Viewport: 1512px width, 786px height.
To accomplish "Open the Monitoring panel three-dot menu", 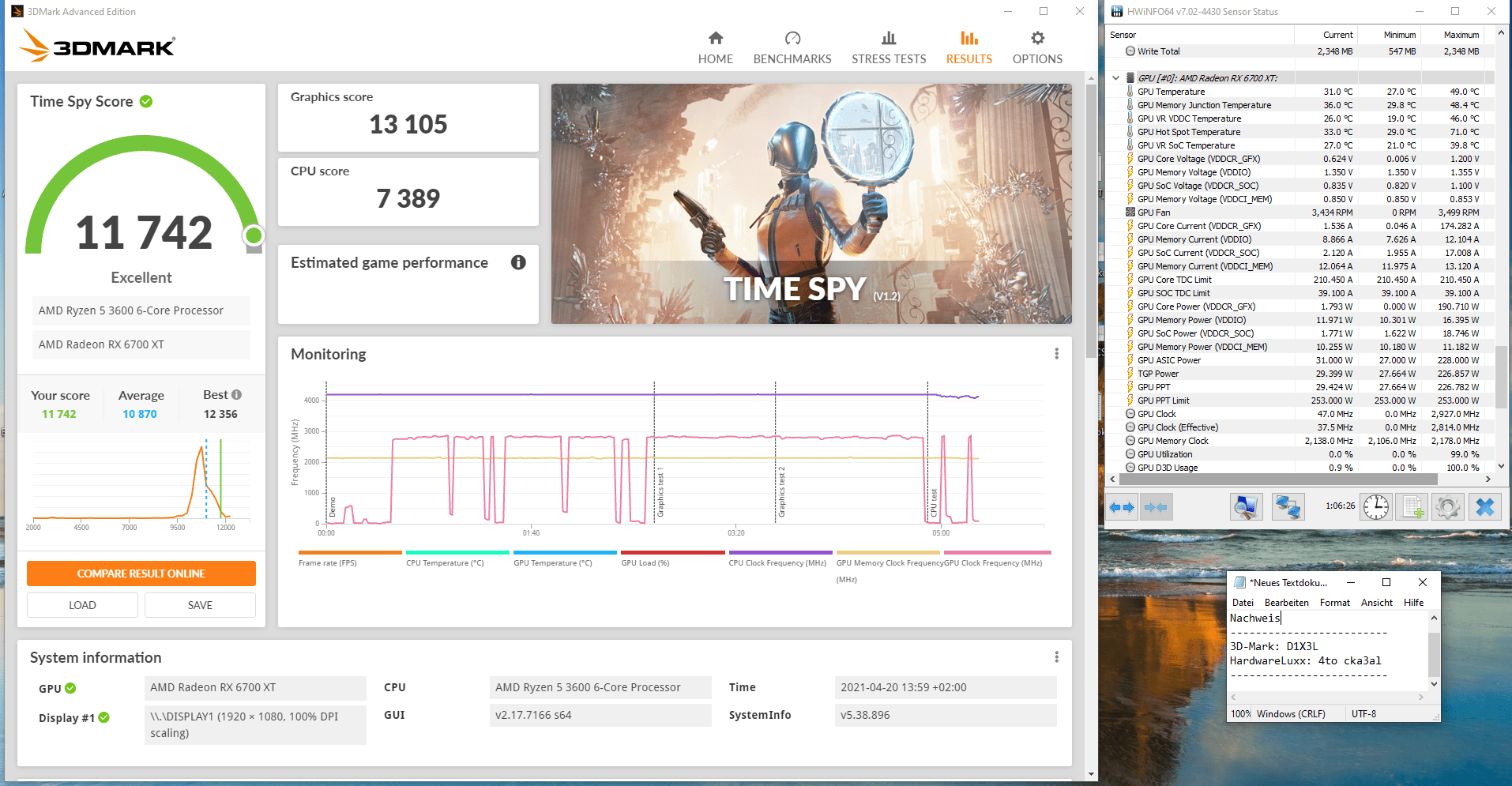I will (x=1056, y=354).
